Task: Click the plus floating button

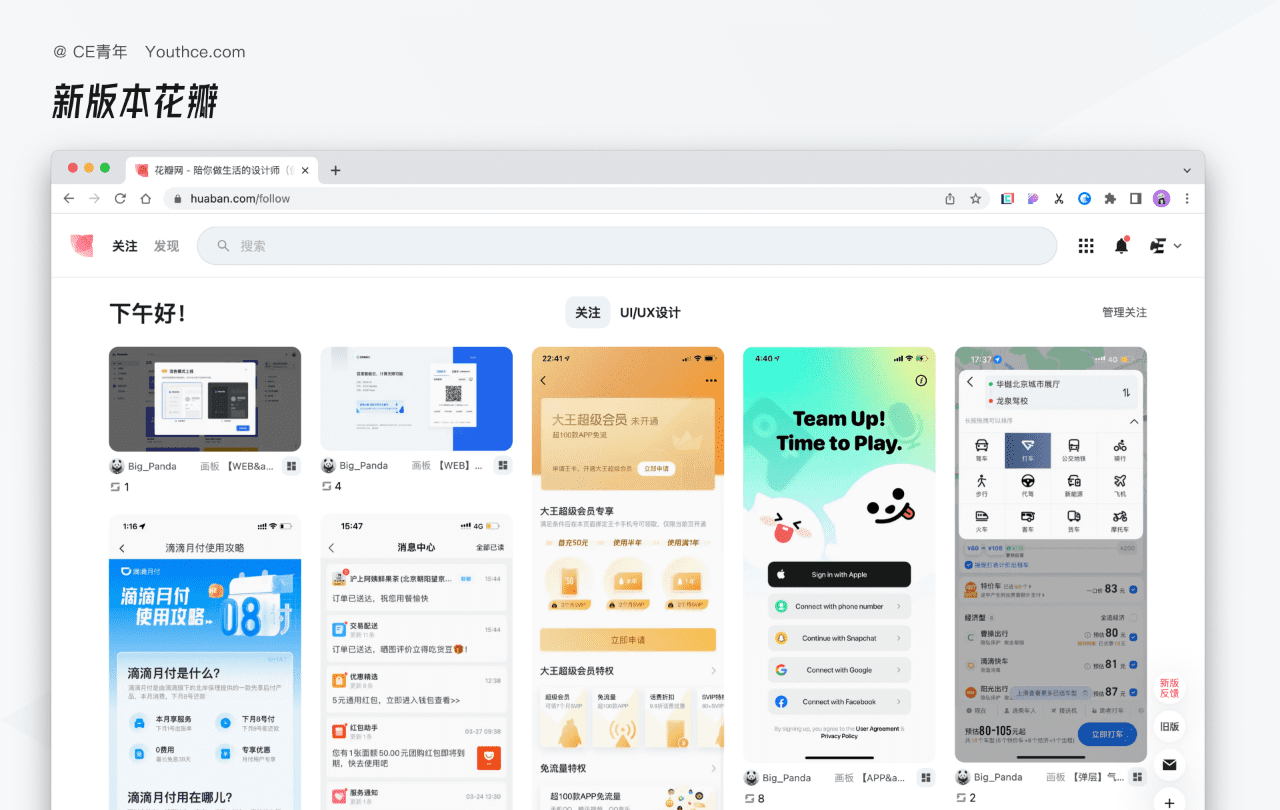Action: click(1169, 802)
